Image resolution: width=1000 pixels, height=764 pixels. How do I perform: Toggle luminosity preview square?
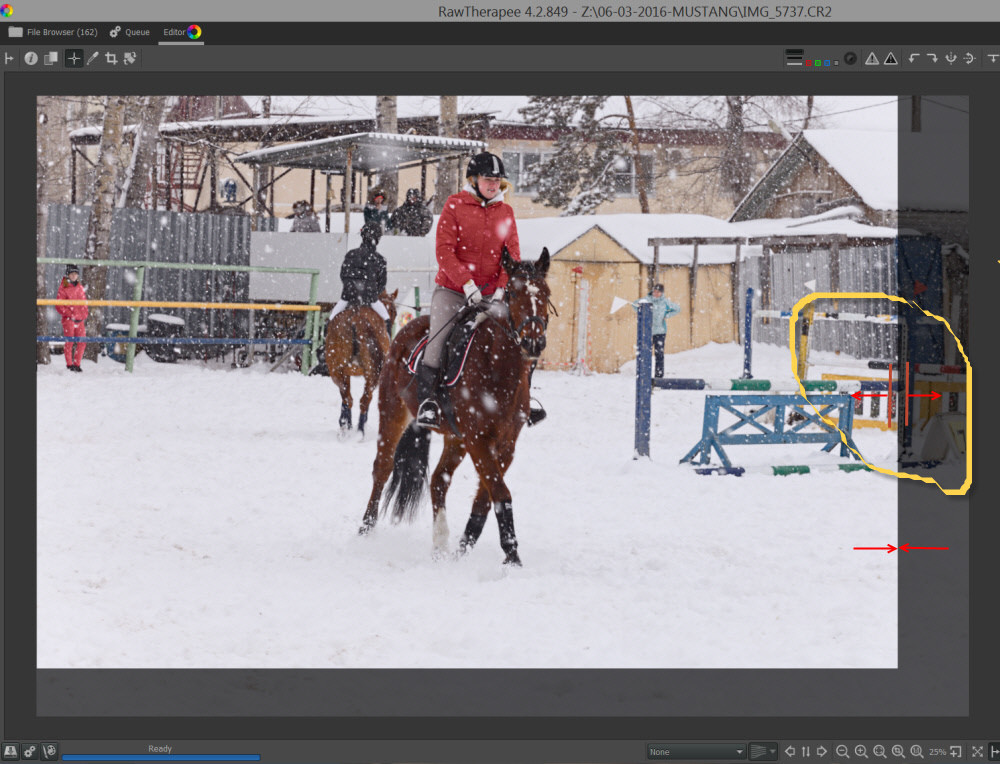(x=836, y=62)
